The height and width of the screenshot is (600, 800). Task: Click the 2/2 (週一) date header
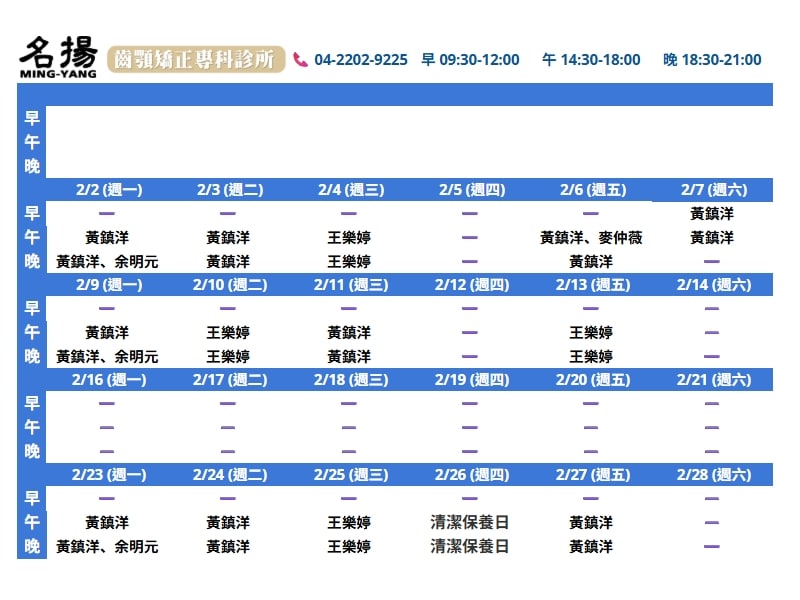pyautogui.click(x=108, y=190)
